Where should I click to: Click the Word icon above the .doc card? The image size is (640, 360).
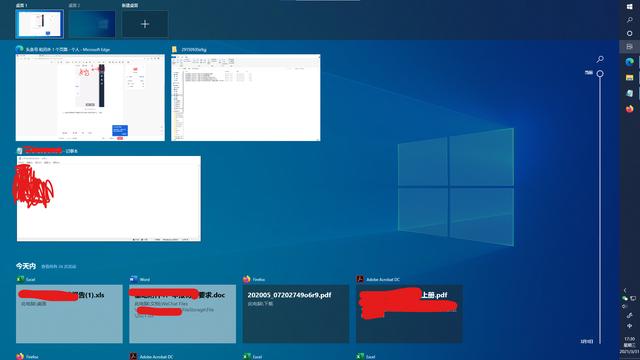pyautogui.click(x=133, y=279)
